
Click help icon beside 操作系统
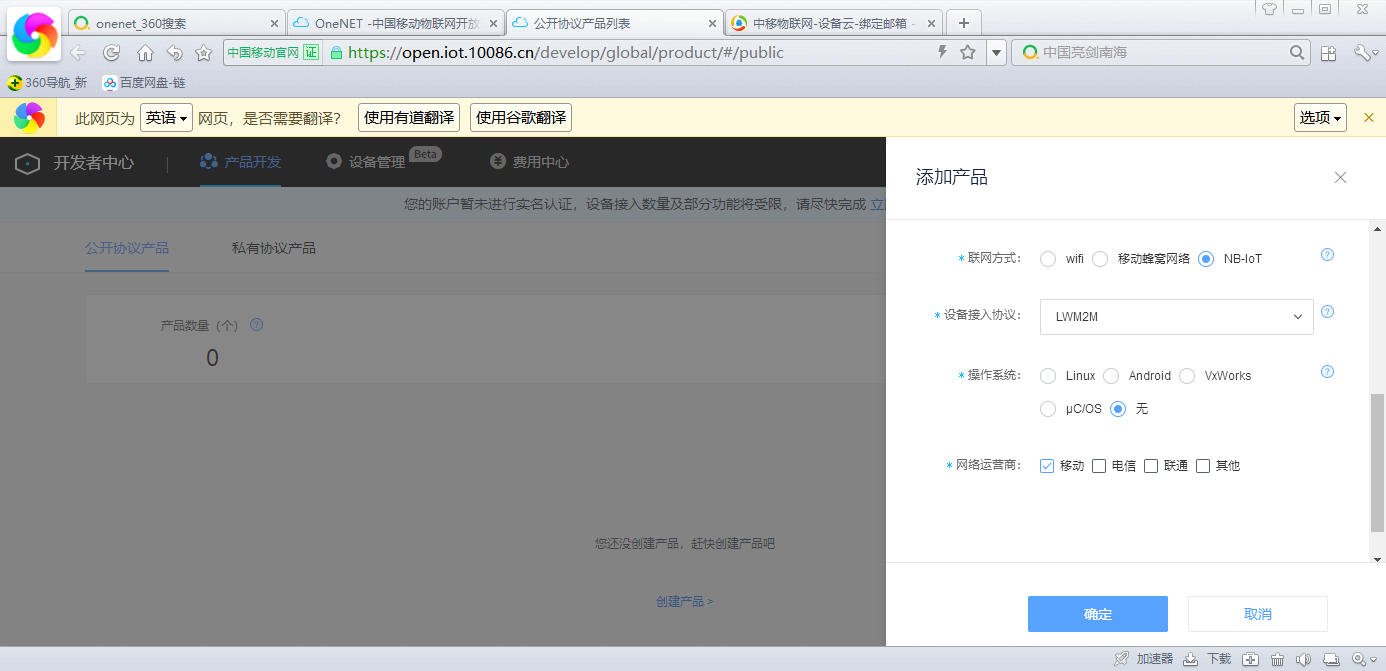1327,372
